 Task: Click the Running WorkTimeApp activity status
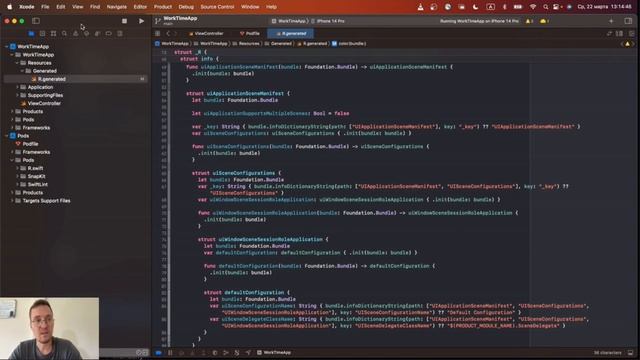[479, 21]
